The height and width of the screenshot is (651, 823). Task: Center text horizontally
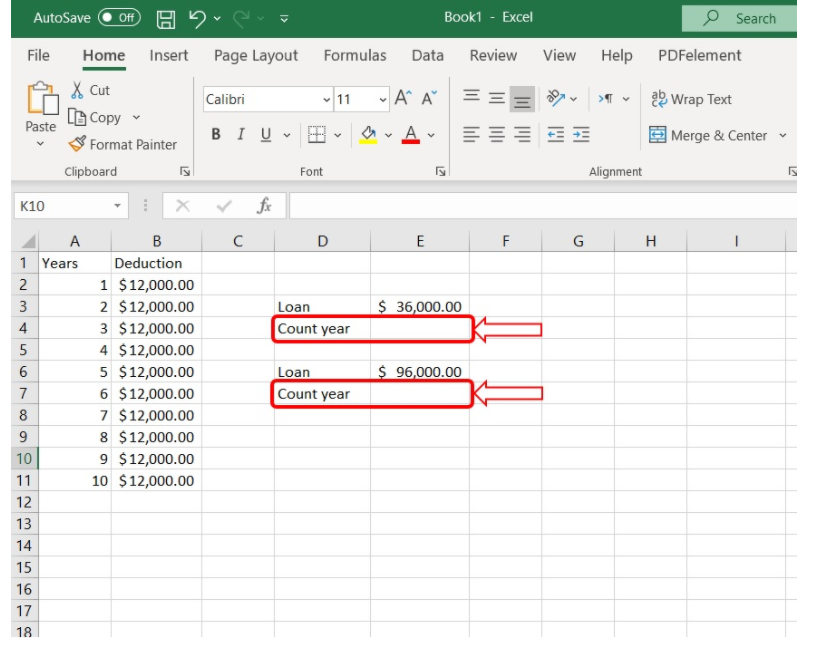click(497, 135)
